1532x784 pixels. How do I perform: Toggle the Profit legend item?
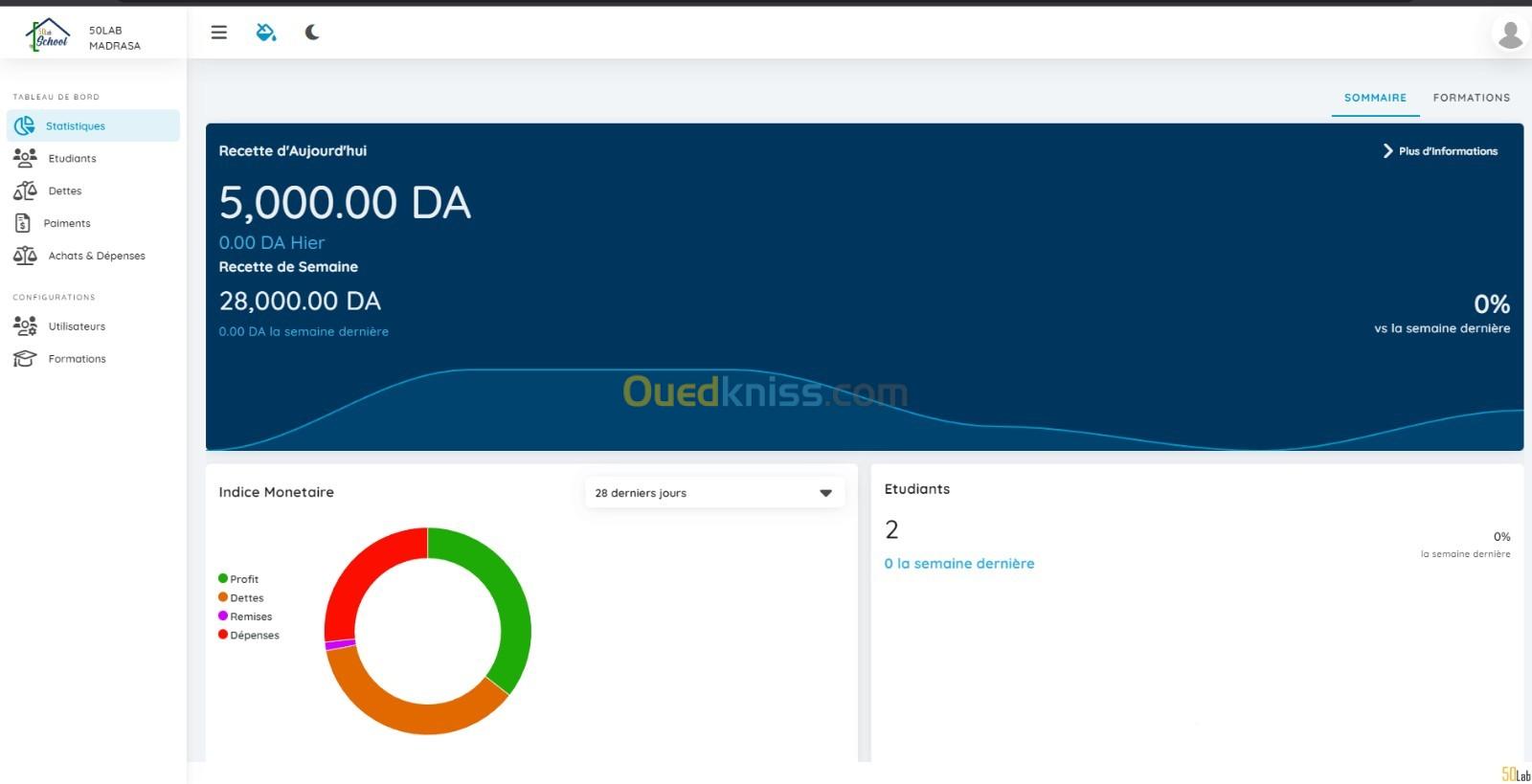click(243, 579)
